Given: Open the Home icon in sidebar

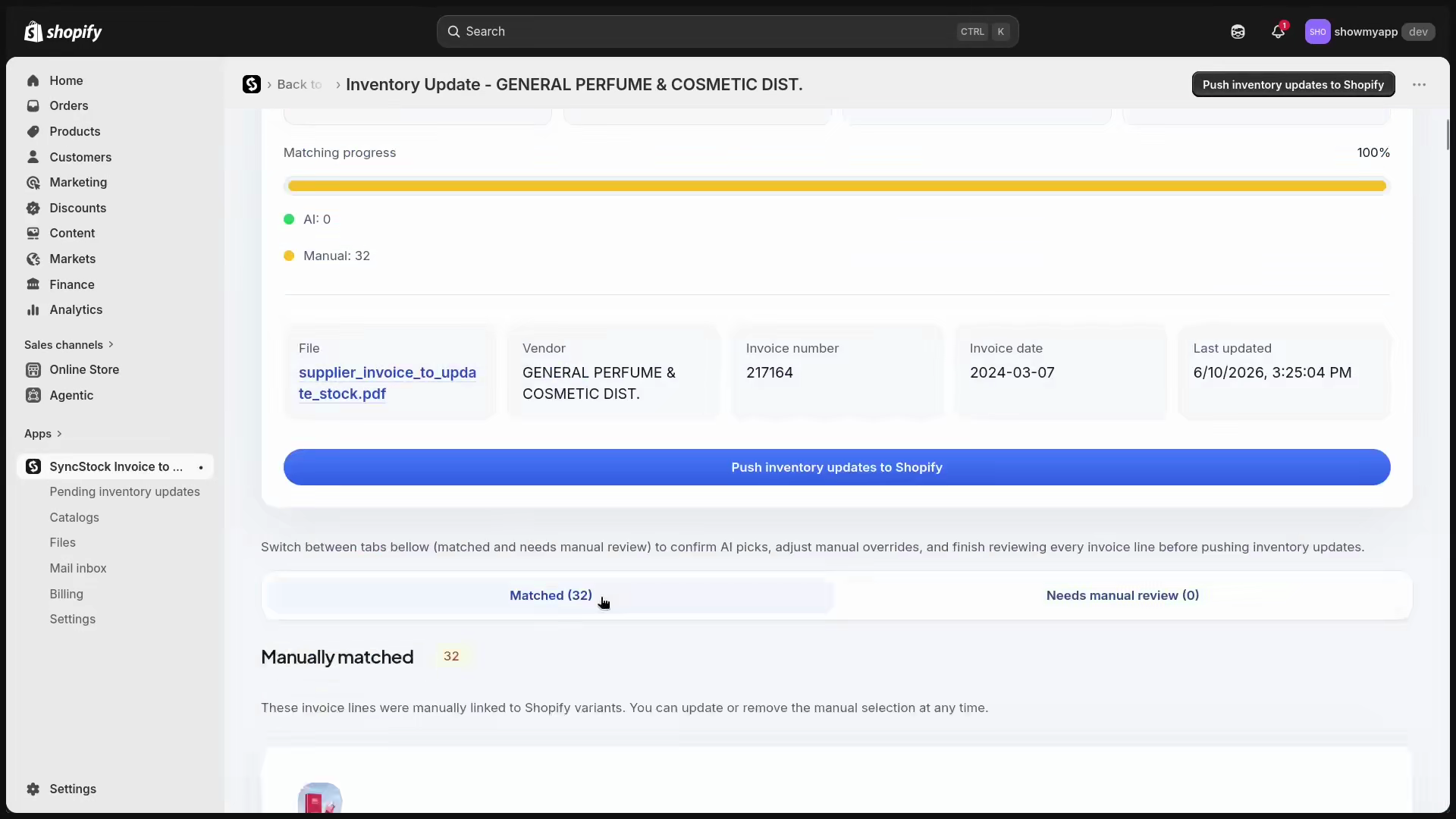Looking at the screenshot, I should (33, 80).
